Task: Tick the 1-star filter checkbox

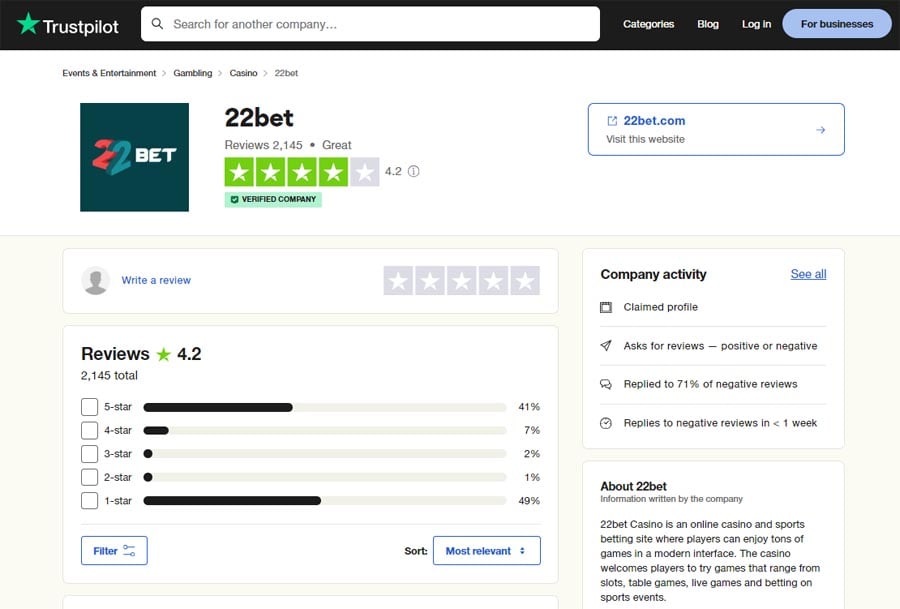Action: click(90, 501)
